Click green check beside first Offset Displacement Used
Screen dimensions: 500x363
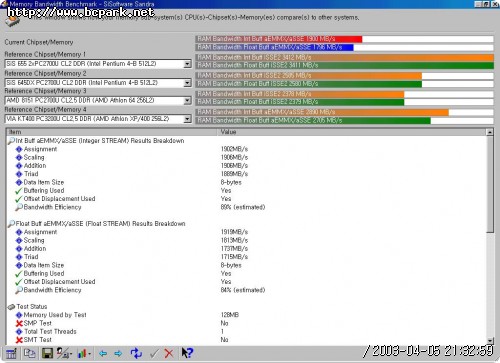pos(19,199)
